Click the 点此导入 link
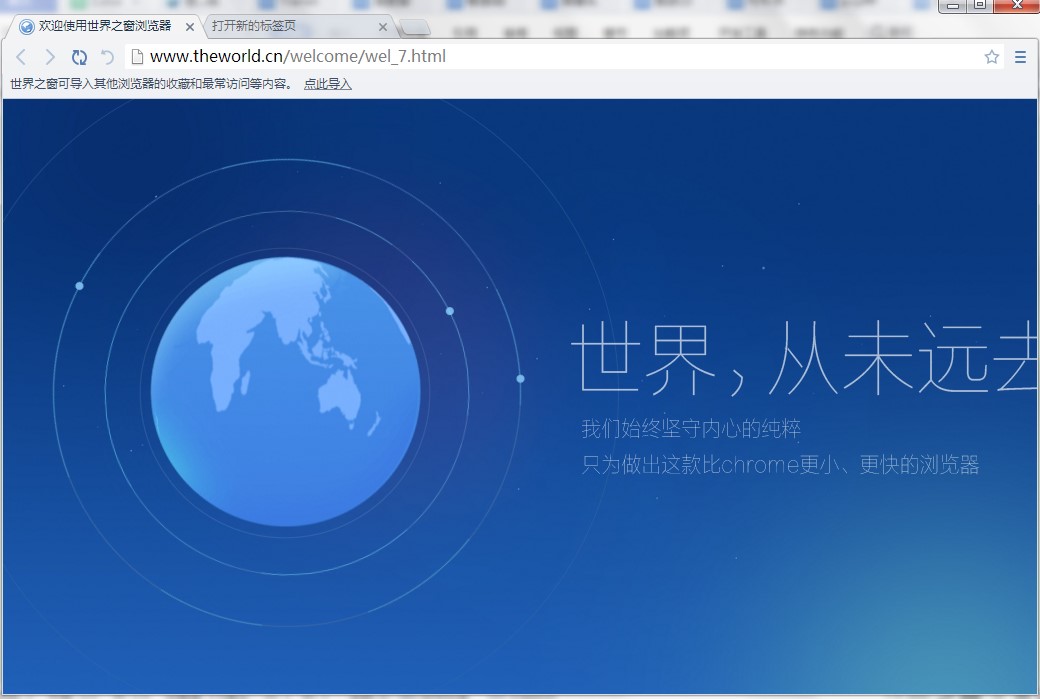This screenshot has width=1040, height=699. point(328,84)
